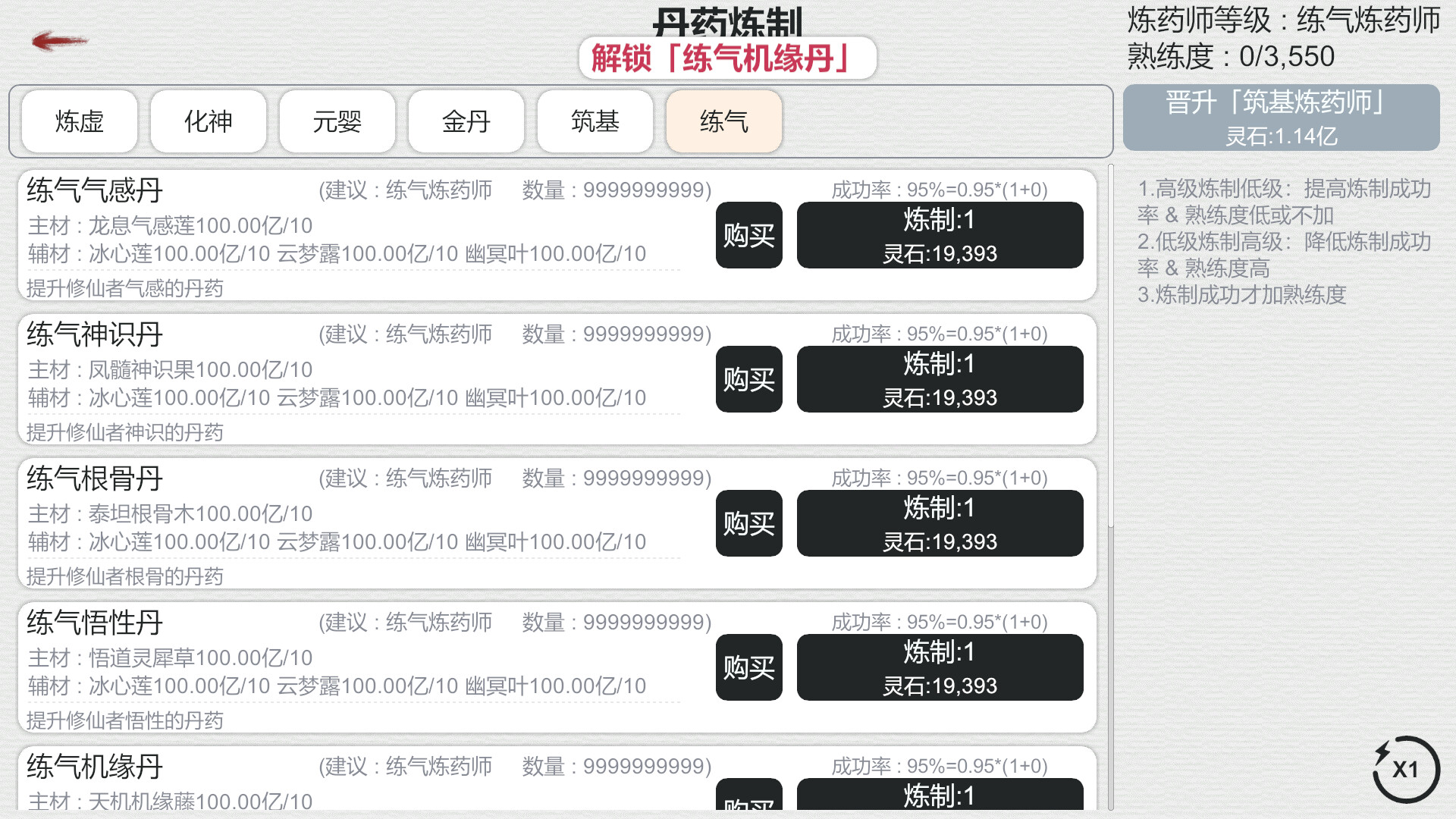The image size is (1456, 819).
Task: Refine the 练气神识丹 pill
Action: 940,379
